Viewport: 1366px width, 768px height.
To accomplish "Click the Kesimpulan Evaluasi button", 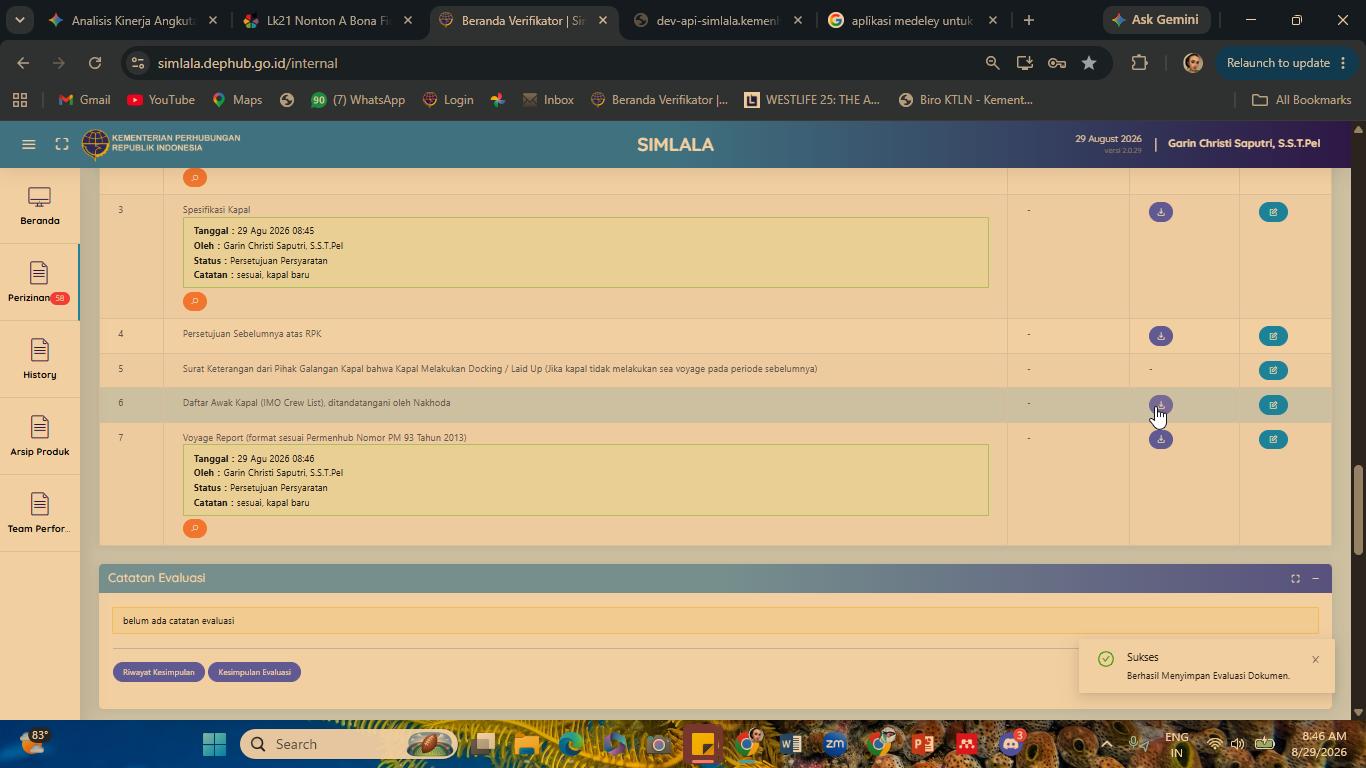I will [x=254, y=672].
